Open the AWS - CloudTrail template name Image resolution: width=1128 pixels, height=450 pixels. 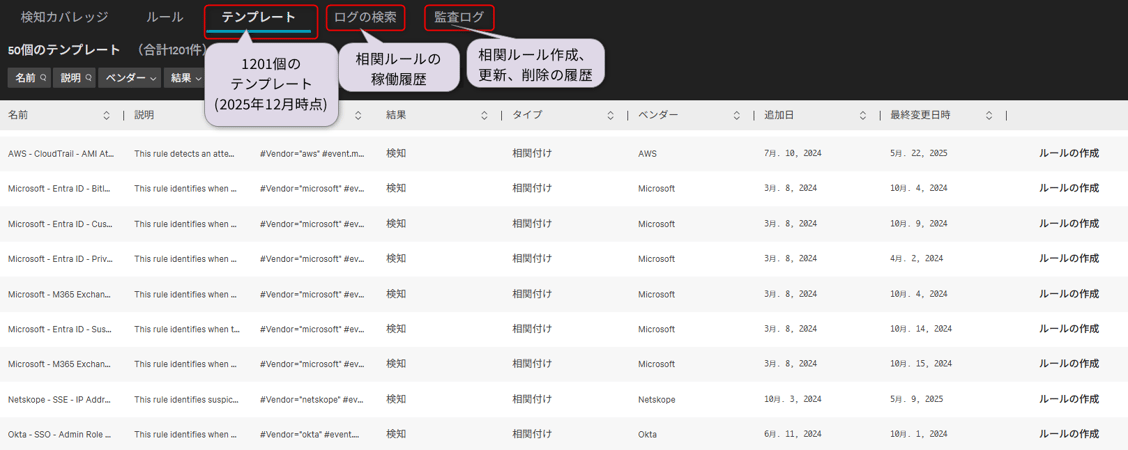(61, 154)
